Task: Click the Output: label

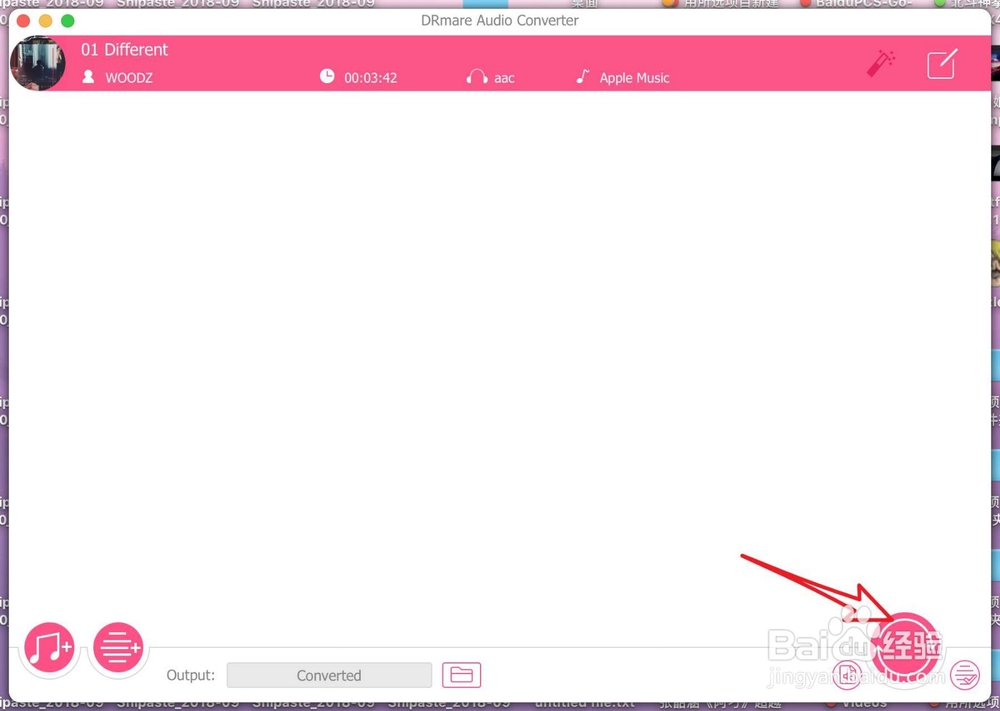Action: (191, 675)
